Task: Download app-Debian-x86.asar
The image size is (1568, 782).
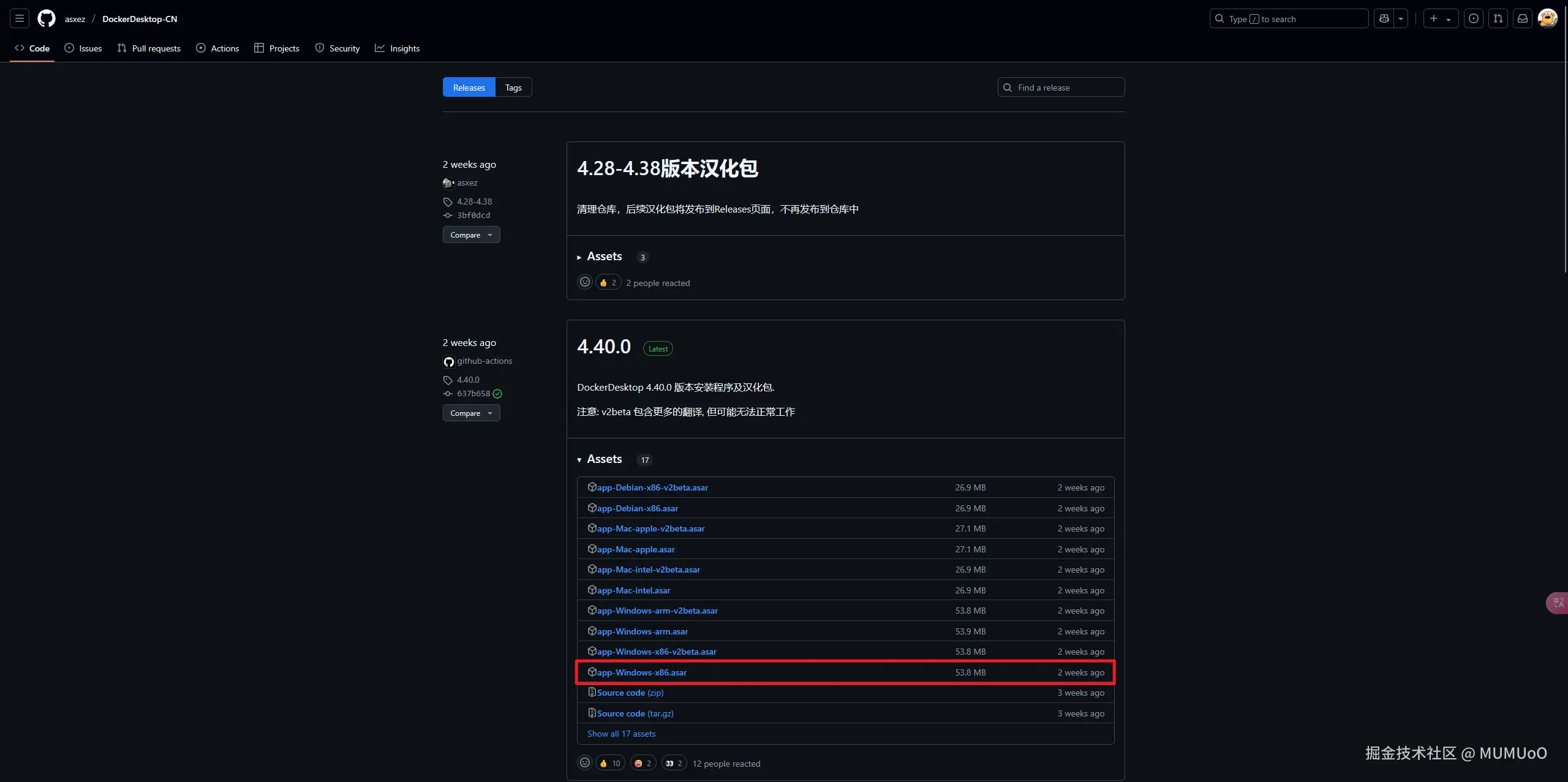Action: (638, 508)
